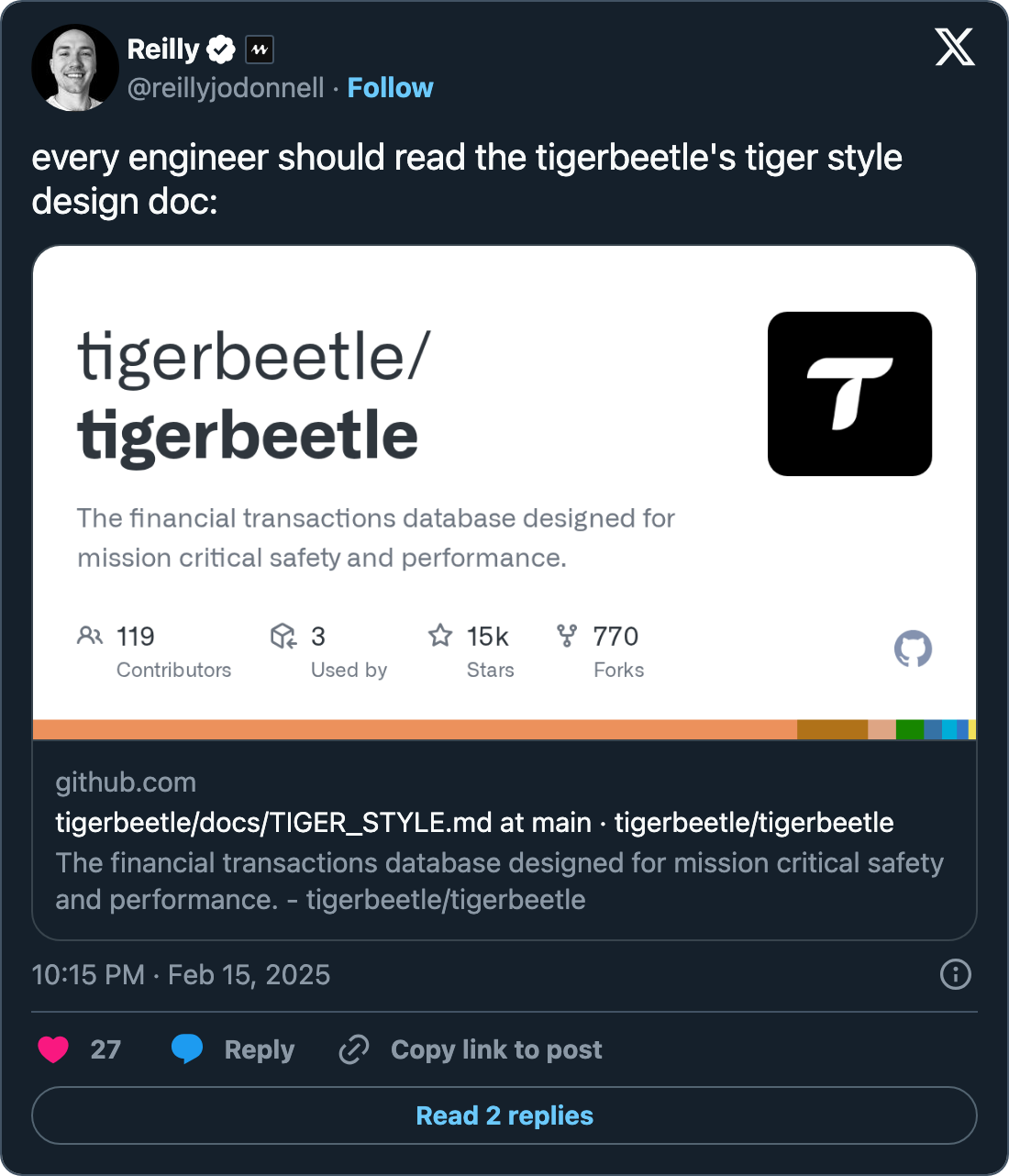Open the Reilly display name link
The height and width of the screenshot is (1176, 1009).
162,49
